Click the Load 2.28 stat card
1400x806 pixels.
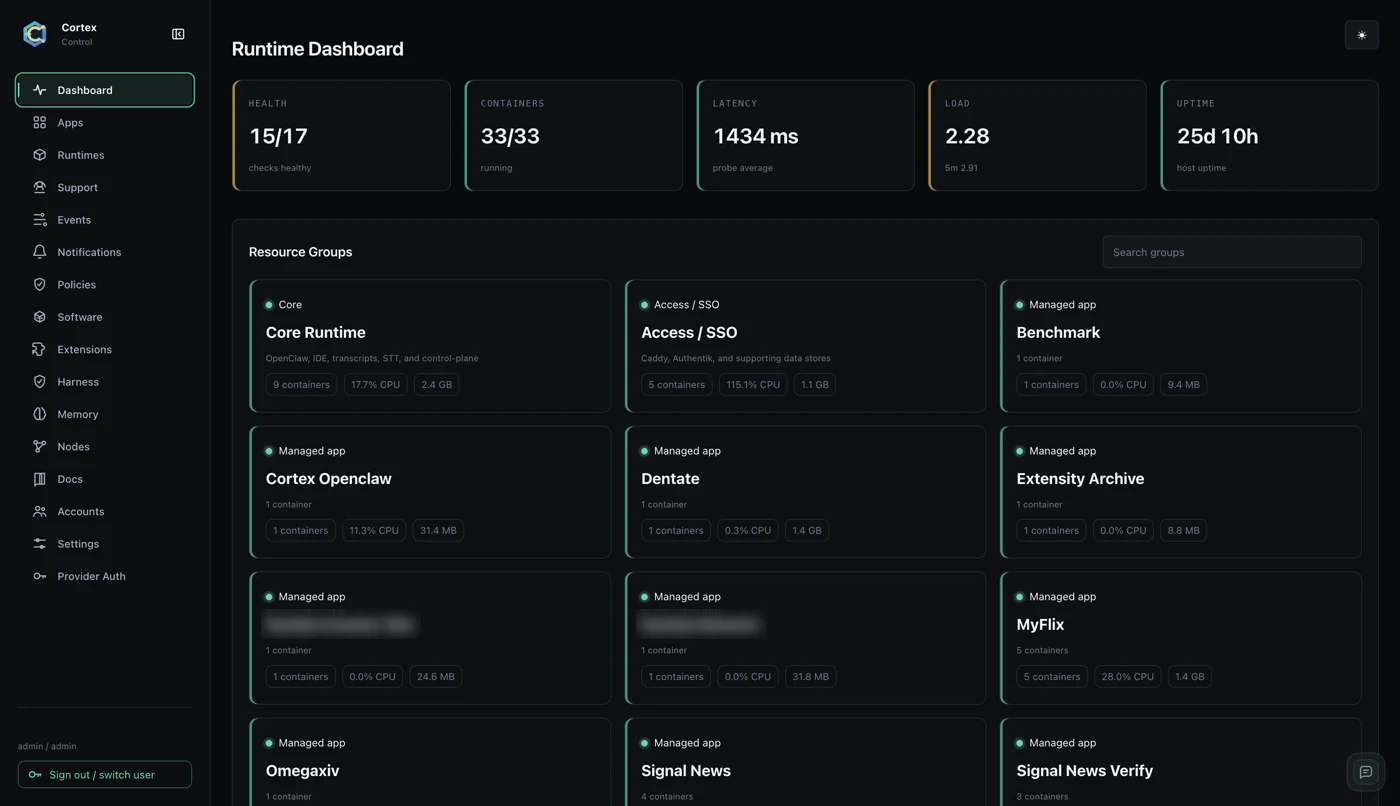coord(1037,135)
